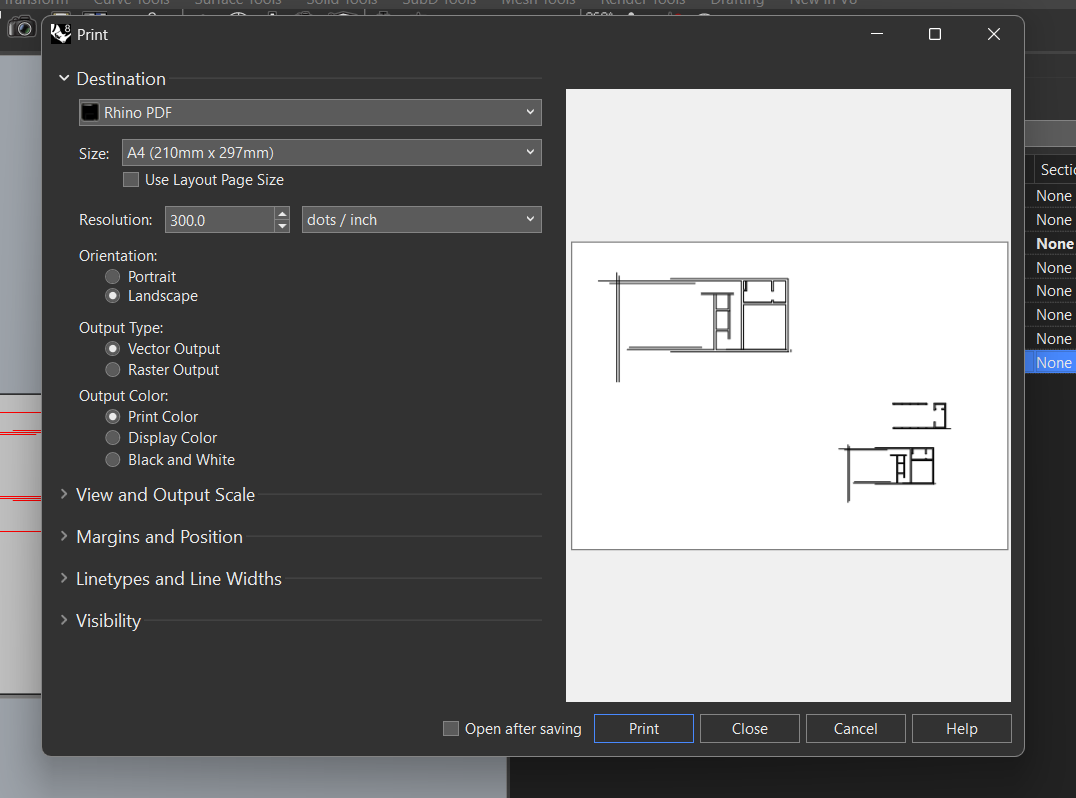Expand View and Output Scale section

pos(165,495)
